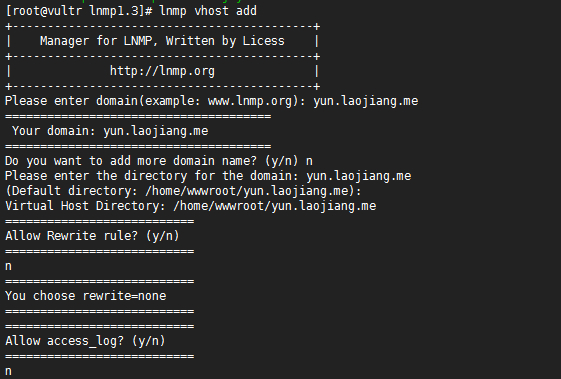Viewport: 561px width, 379px height.
Task: Click 'Allow Rewrite rule? (y/n)' prompt
Action: pyautogui.click(x=92, y=236)
